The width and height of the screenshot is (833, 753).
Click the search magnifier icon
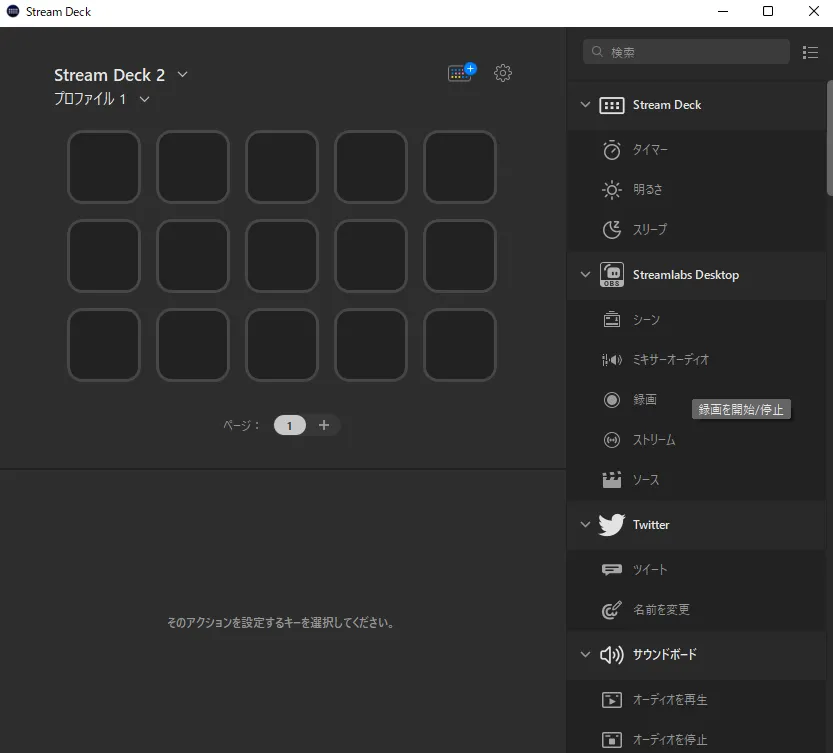(x=597, y=52)
